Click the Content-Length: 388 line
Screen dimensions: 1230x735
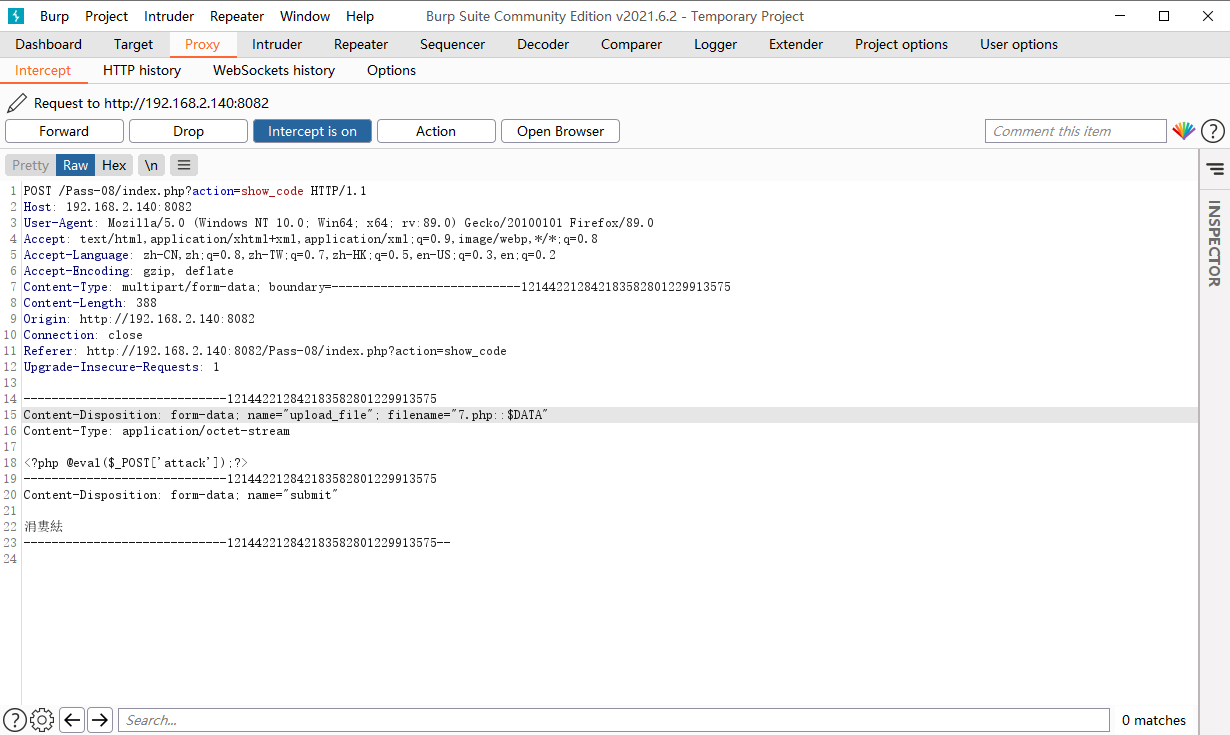[x=90, y=303]
